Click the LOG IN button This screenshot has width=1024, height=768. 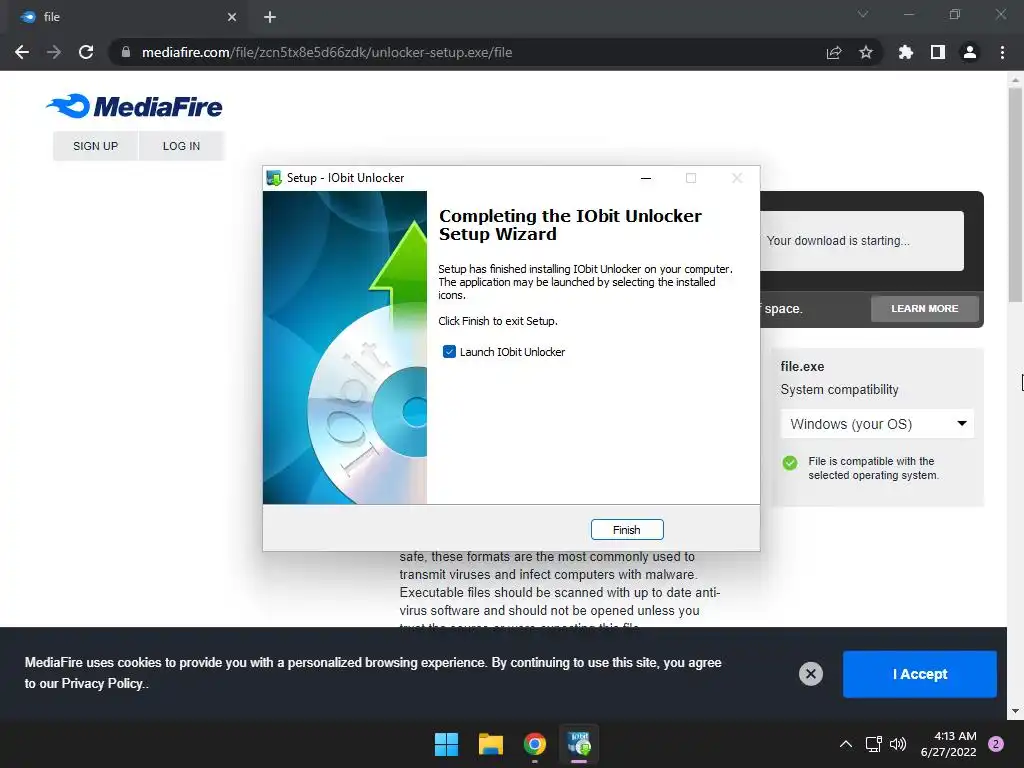coord(182,146)
